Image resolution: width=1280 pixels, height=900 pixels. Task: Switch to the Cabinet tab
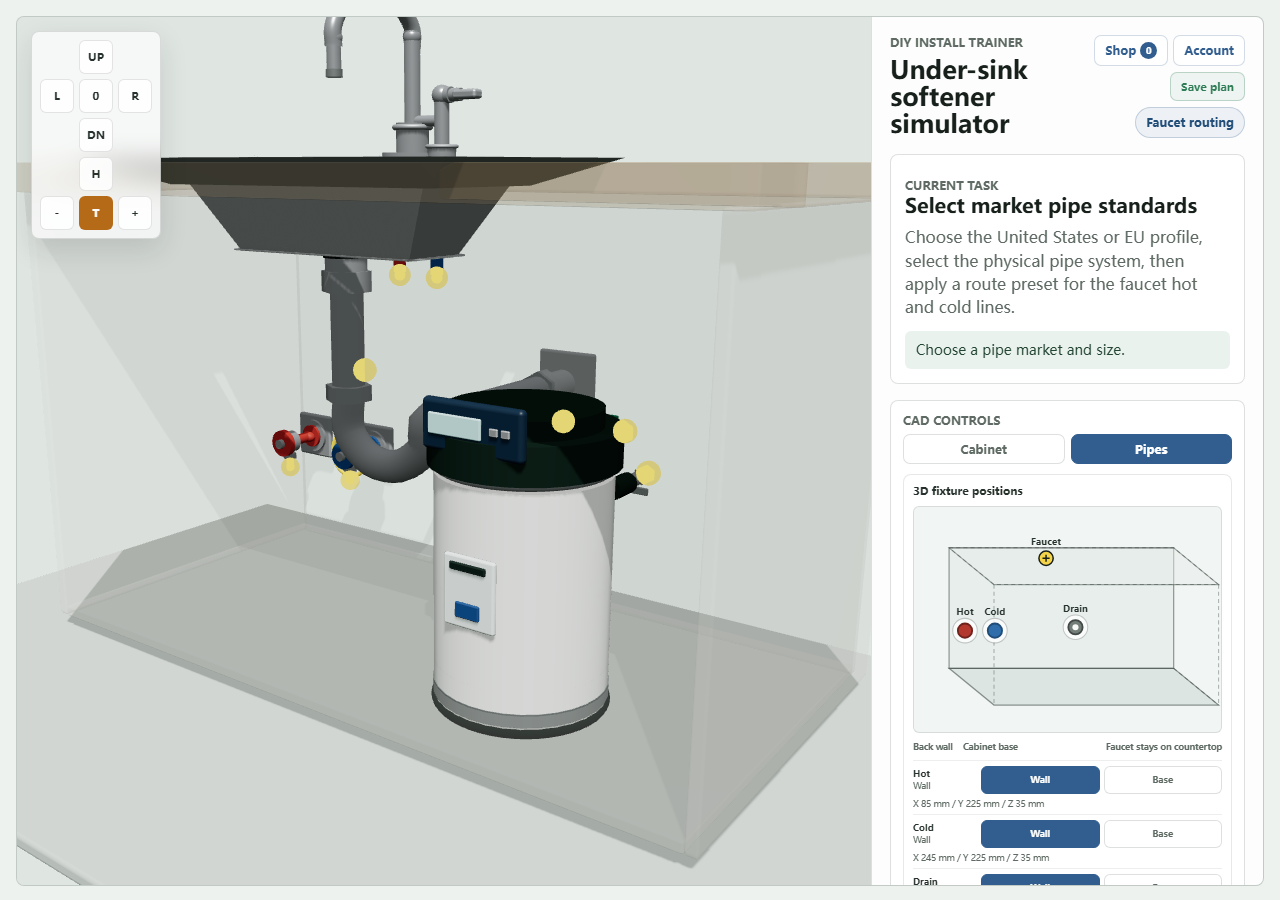click(984, 449)
